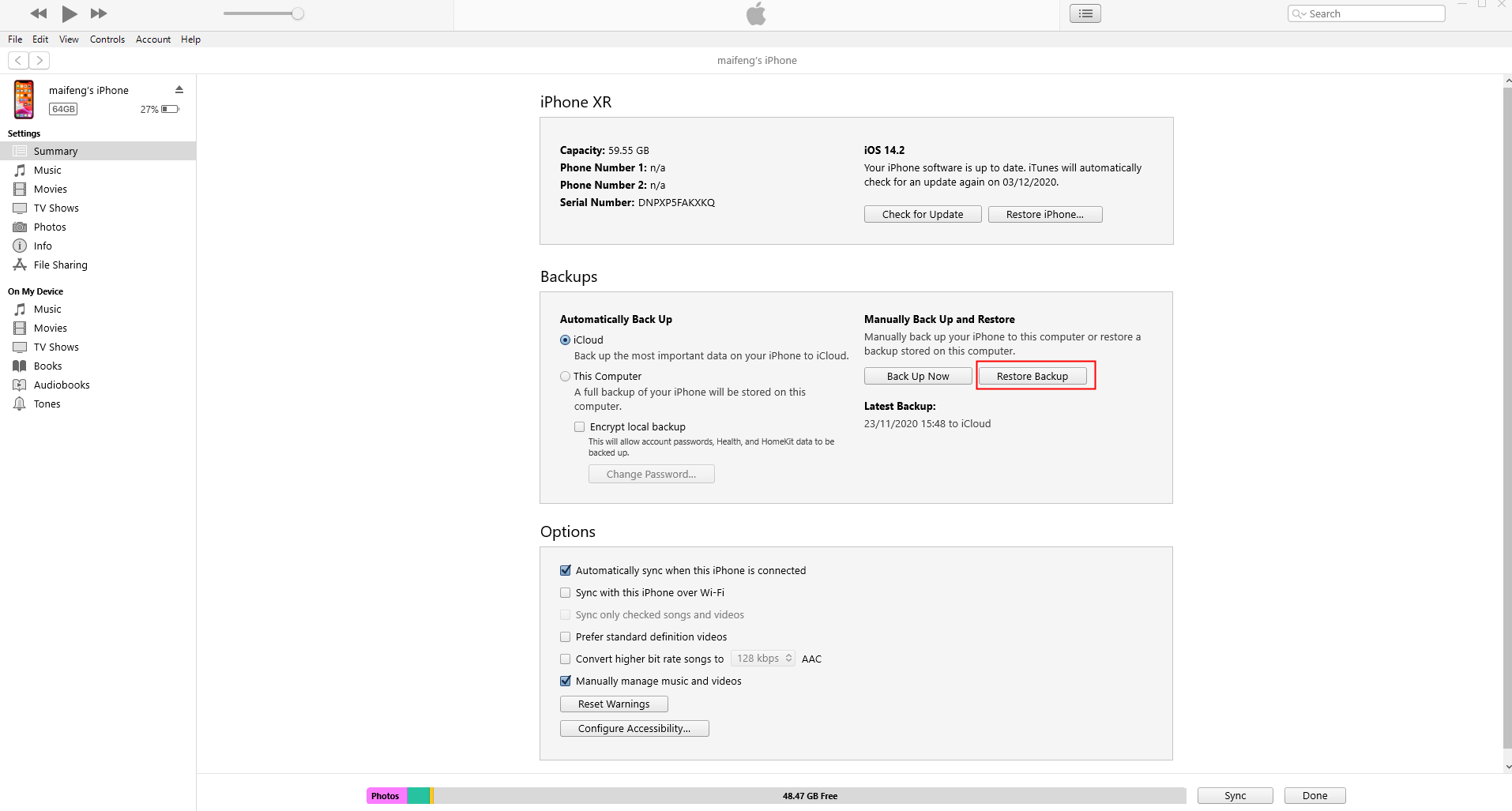Eject maifeng's iPhone
This screenshot has width=1512, height=811.
point(179,89)
